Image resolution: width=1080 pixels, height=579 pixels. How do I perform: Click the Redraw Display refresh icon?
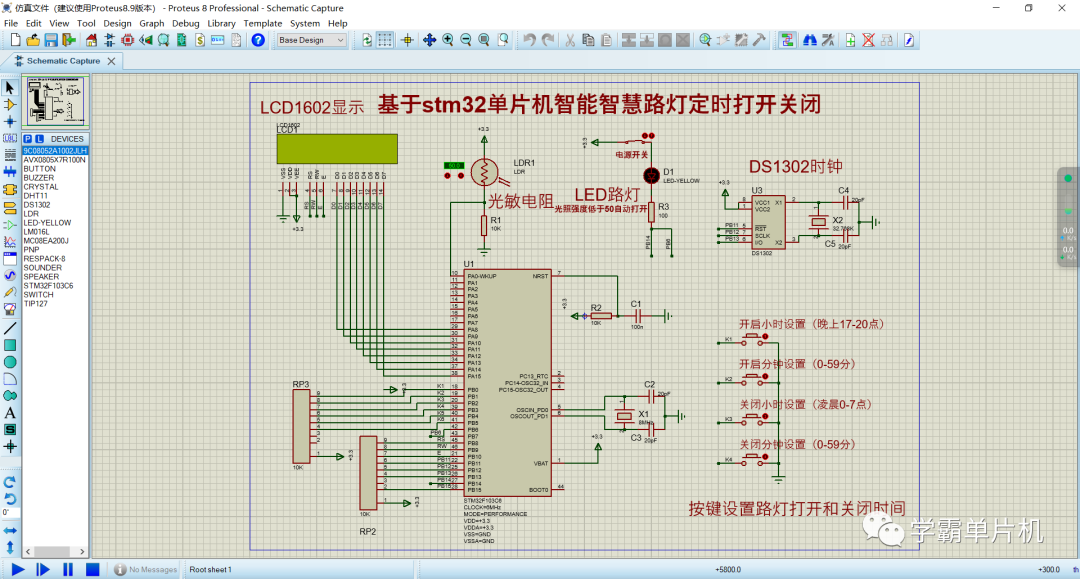point(367,40)
